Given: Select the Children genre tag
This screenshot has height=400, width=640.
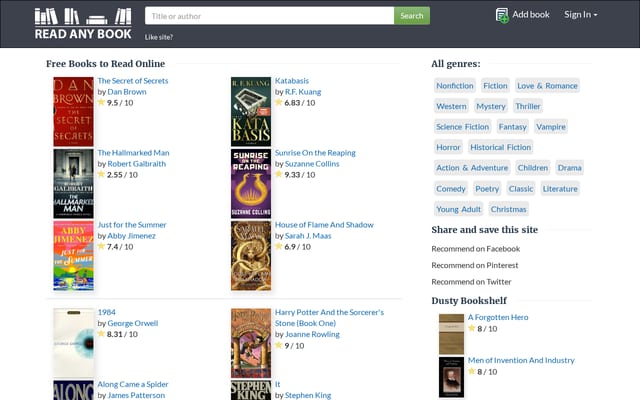Looking at the screenshot, I should [533, 168].
